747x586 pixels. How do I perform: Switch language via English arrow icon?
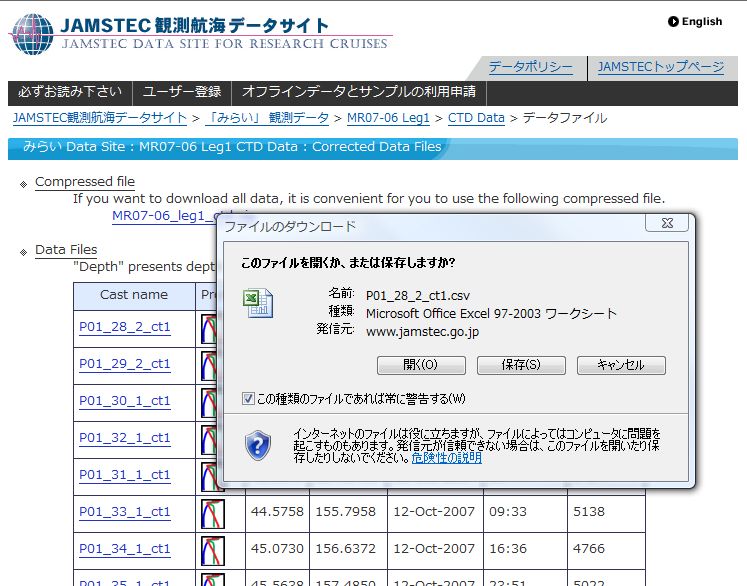673,21
